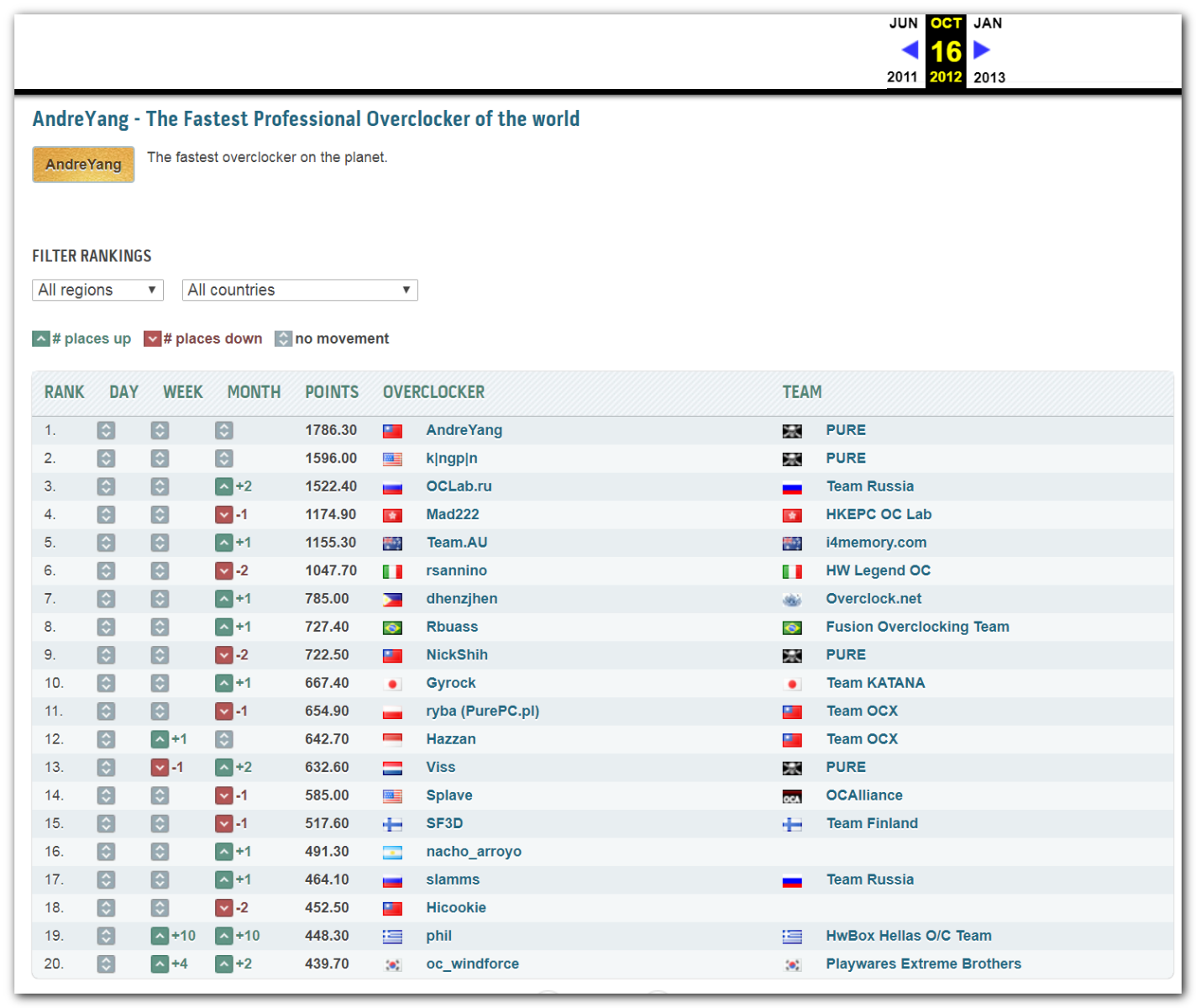Click the AndreYang gold badge button

click(x=83, y=165)
